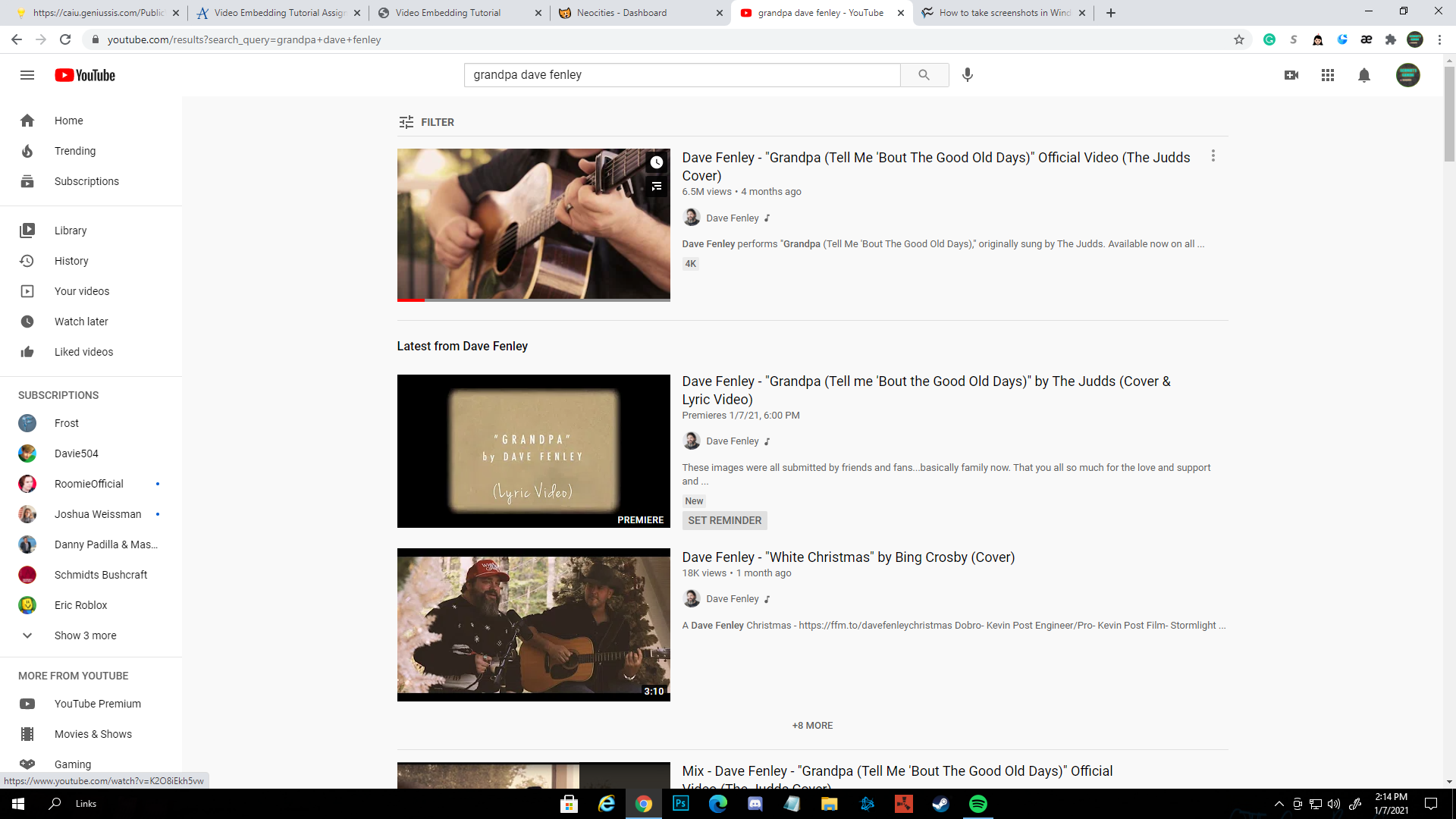Screen dimensions: 1456x819
Task: Open the YouTube hamburger guide menu
Action: 27,75
